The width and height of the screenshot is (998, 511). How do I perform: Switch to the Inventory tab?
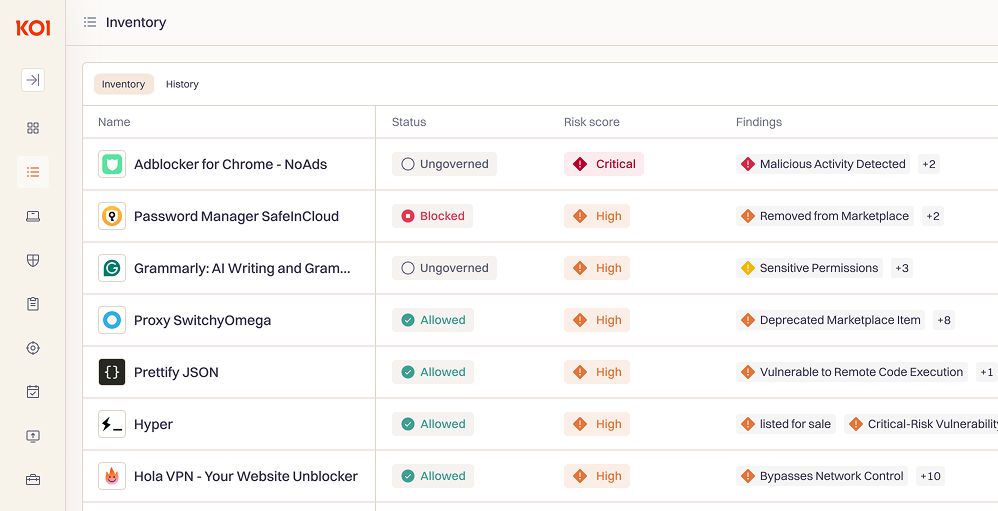tap(123, 84)
